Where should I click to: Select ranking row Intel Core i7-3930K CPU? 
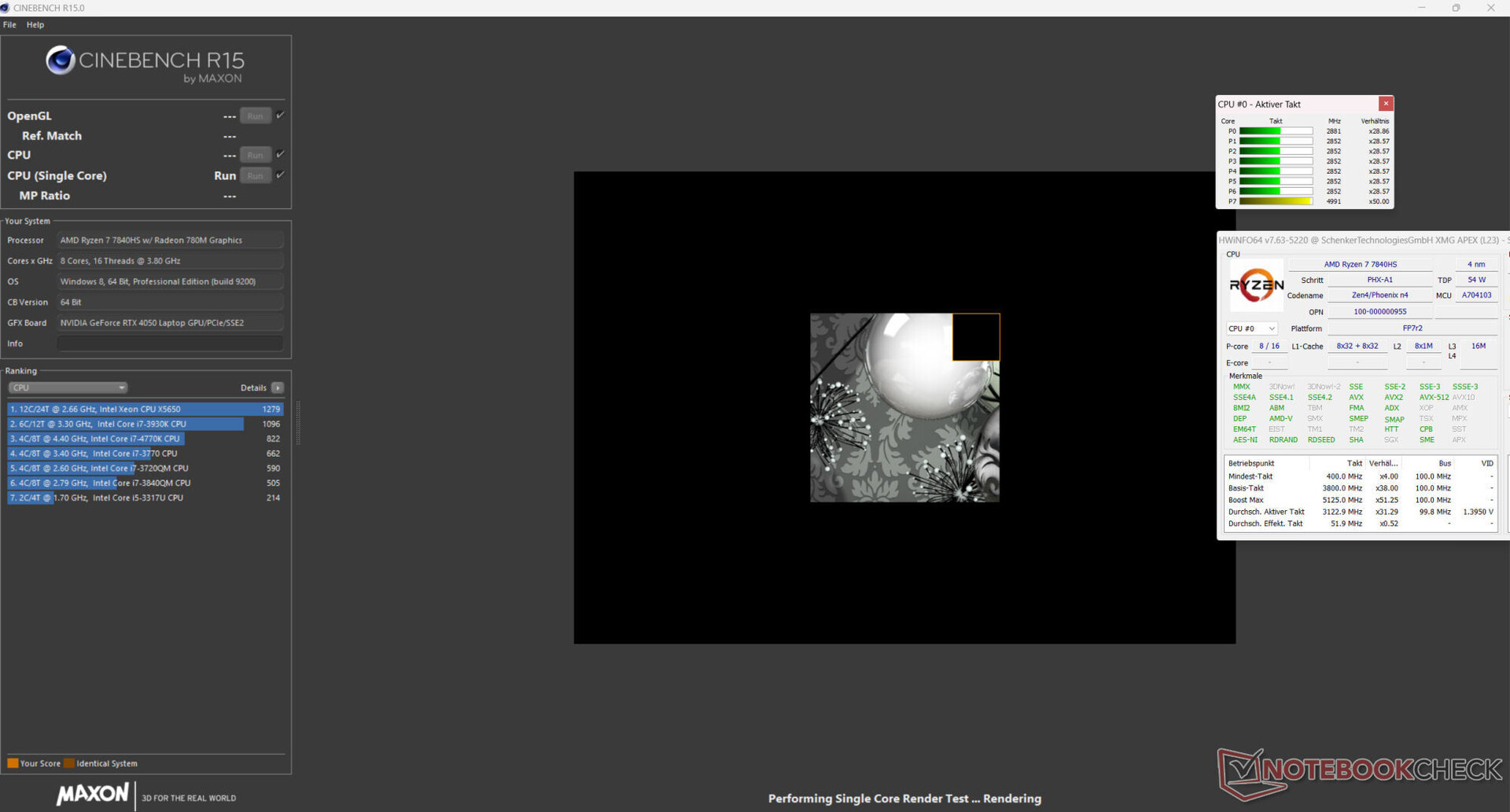coord(145,424)
